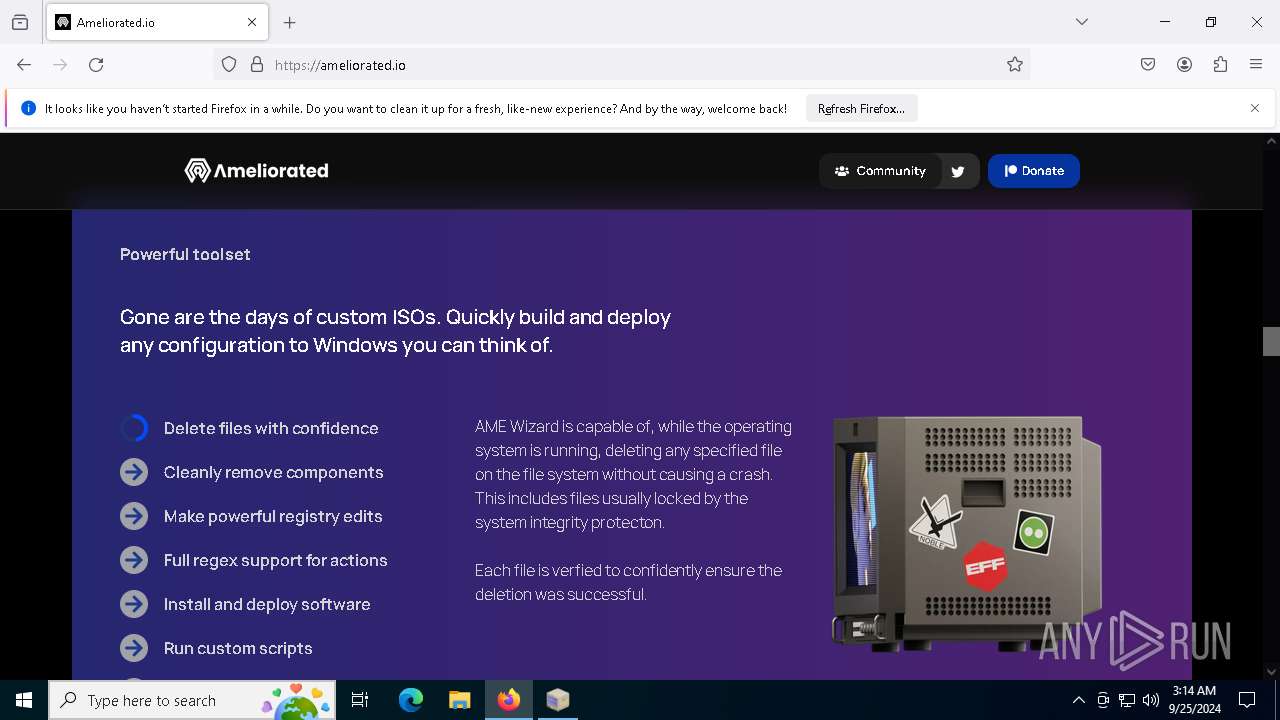Open the tracking protection shield icon

[229, 65]
